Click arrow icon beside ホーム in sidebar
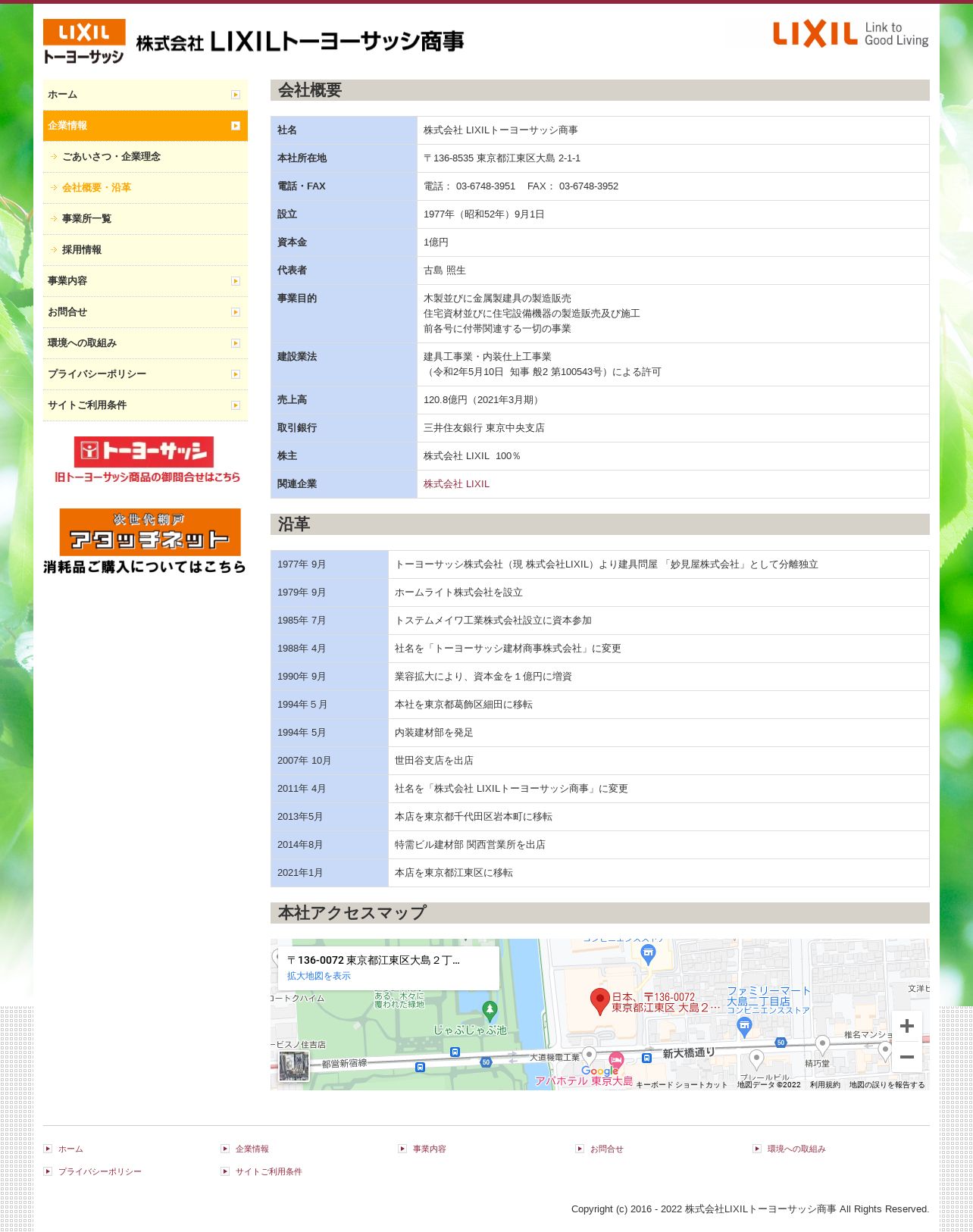This screenshot has height=1232, width=973. tap(236, 95)
